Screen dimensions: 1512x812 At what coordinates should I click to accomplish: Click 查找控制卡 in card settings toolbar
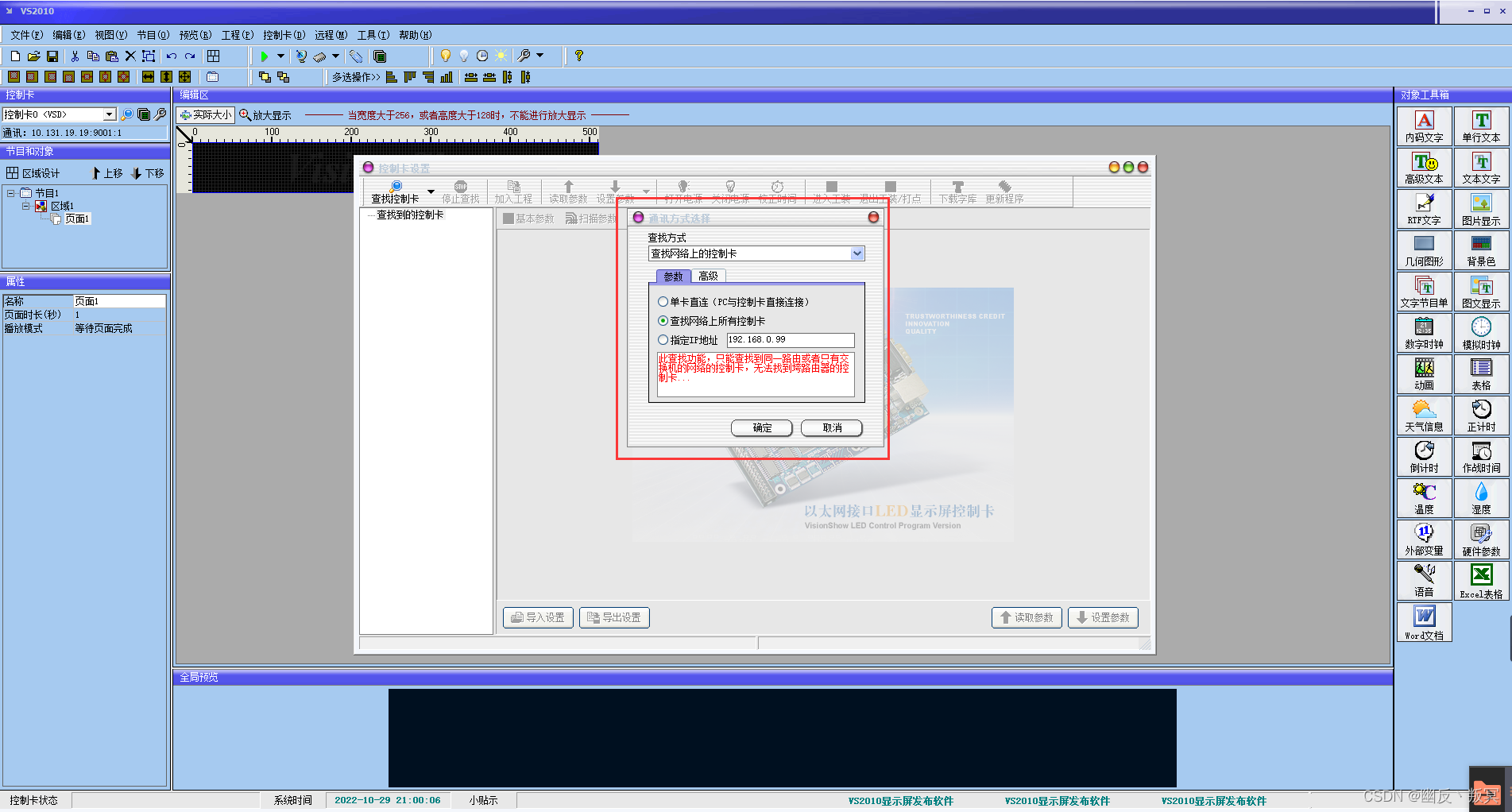coord(396,192)
